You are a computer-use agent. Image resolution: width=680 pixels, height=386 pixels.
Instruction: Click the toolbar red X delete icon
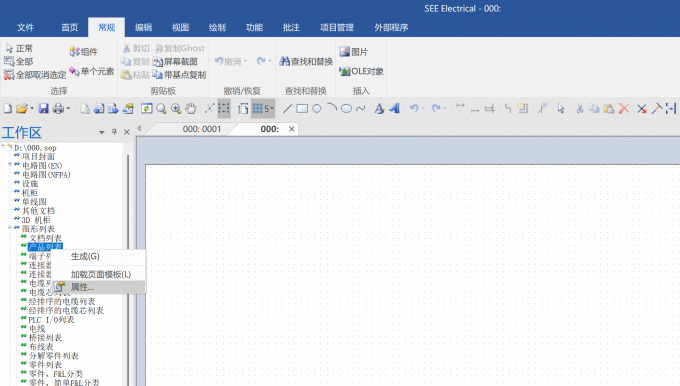tap(624, 108)
